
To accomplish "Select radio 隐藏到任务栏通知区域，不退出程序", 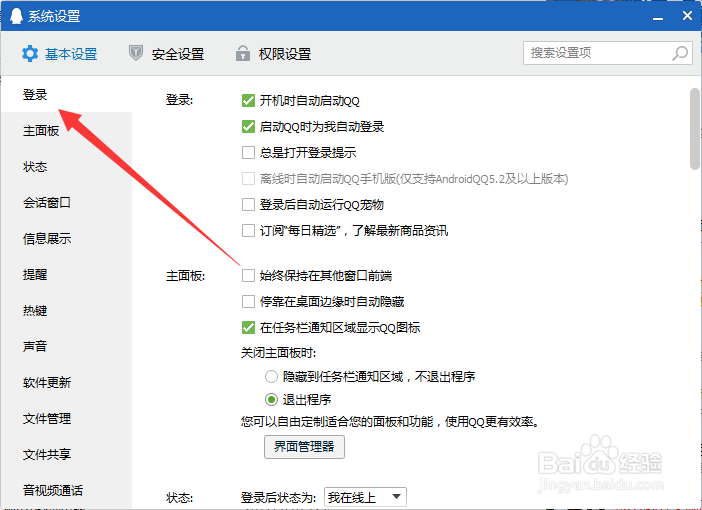I will [271, 377].
